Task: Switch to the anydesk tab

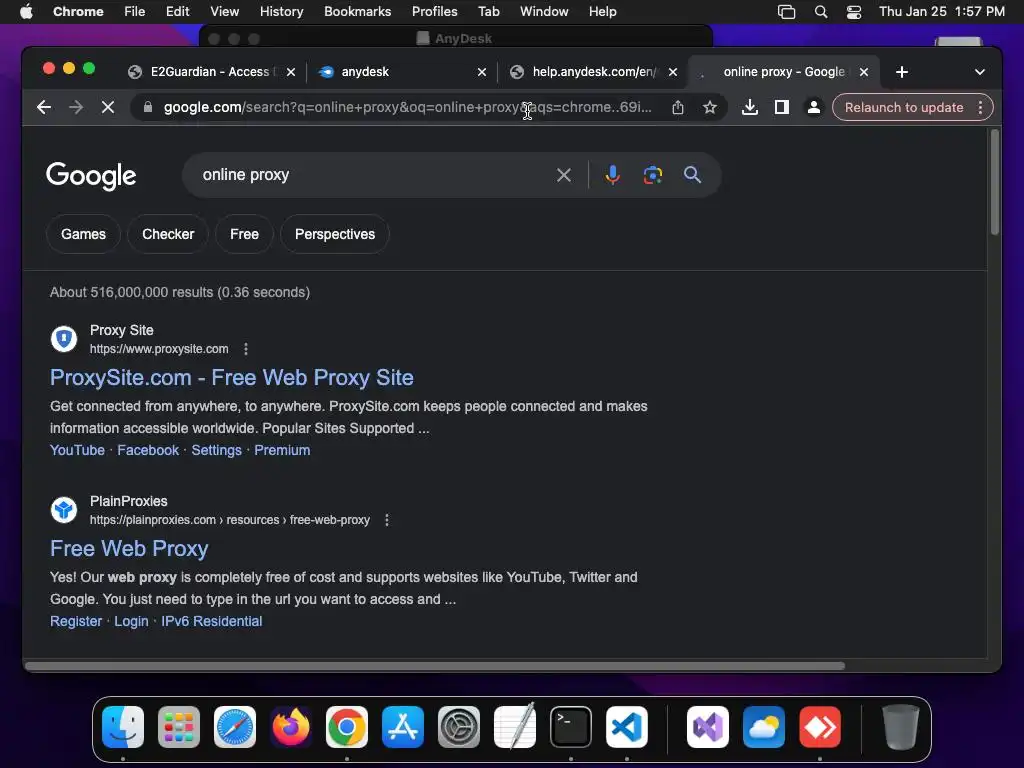Action: 393,72
